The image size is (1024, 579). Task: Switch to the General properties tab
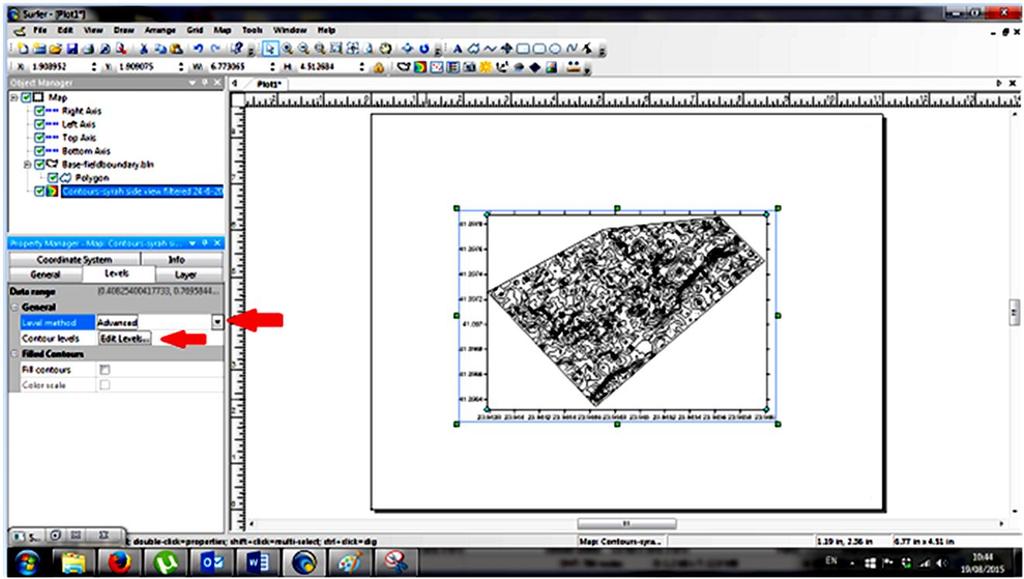[x=46, y=275]
